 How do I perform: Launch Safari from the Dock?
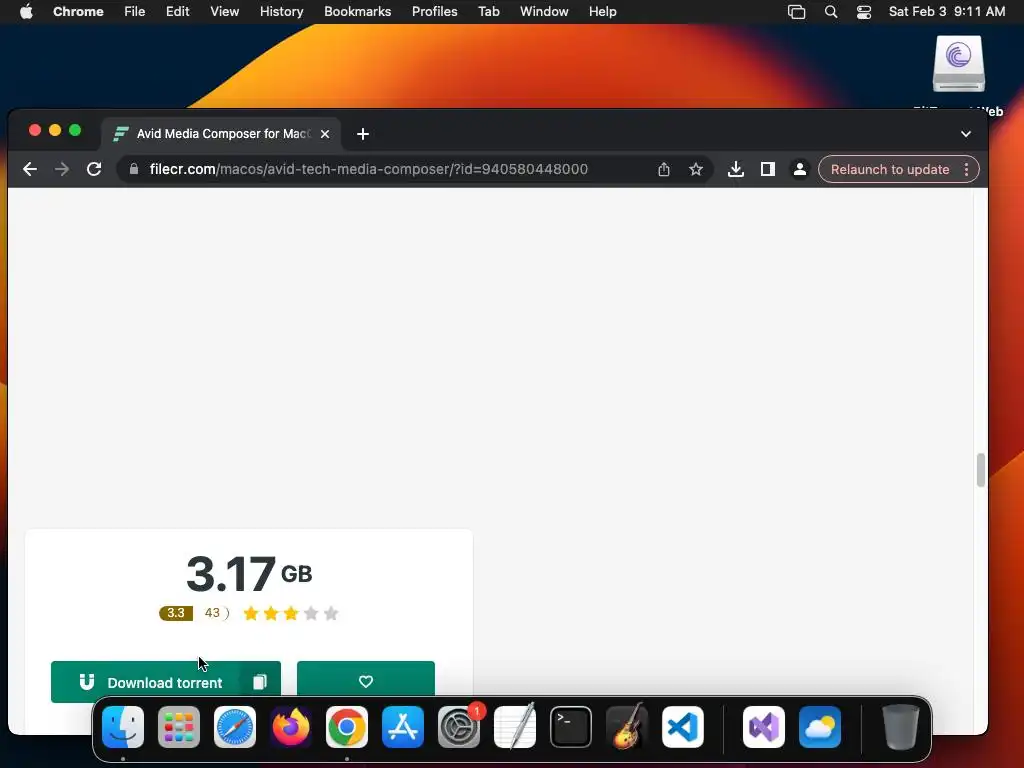[x=234, y=727]
